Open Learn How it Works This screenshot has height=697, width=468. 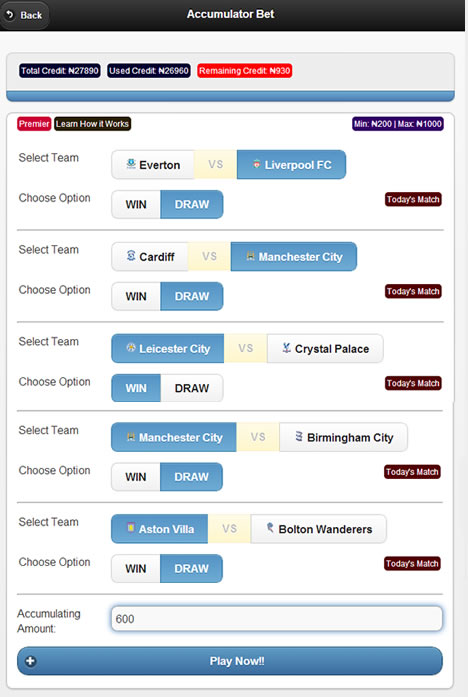pyautogui.click(x=92, y=124)
